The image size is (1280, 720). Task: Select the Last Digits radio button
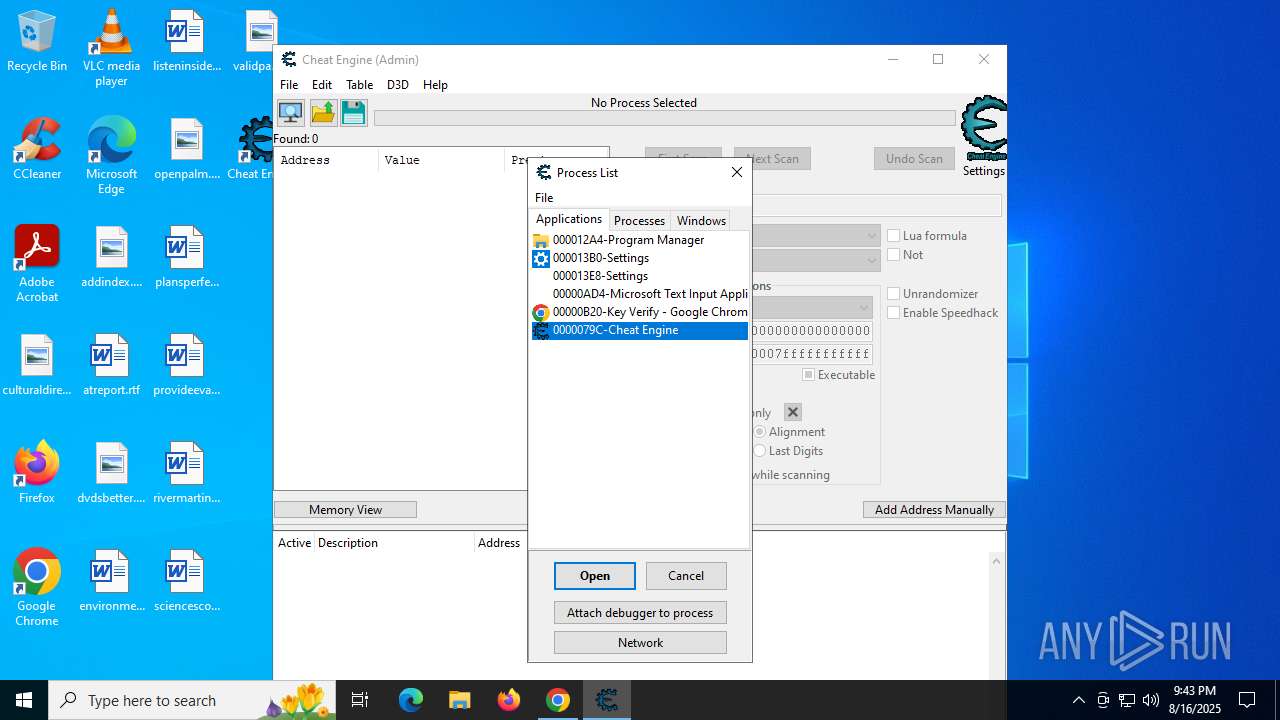(x=760, y=451)
